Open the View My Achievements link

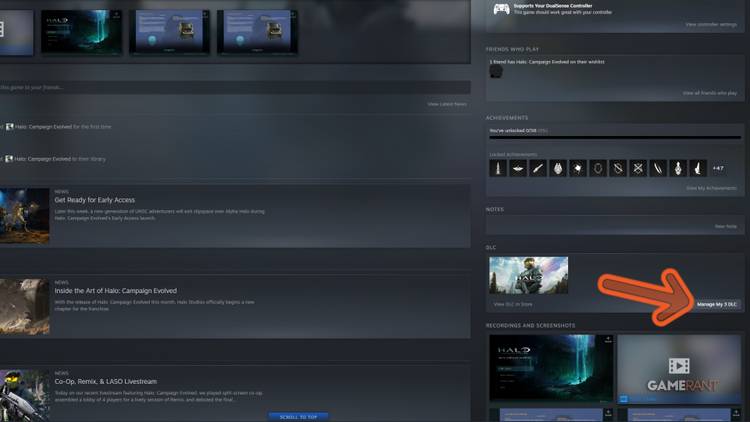pyautogui.click(x=711, y=188)
